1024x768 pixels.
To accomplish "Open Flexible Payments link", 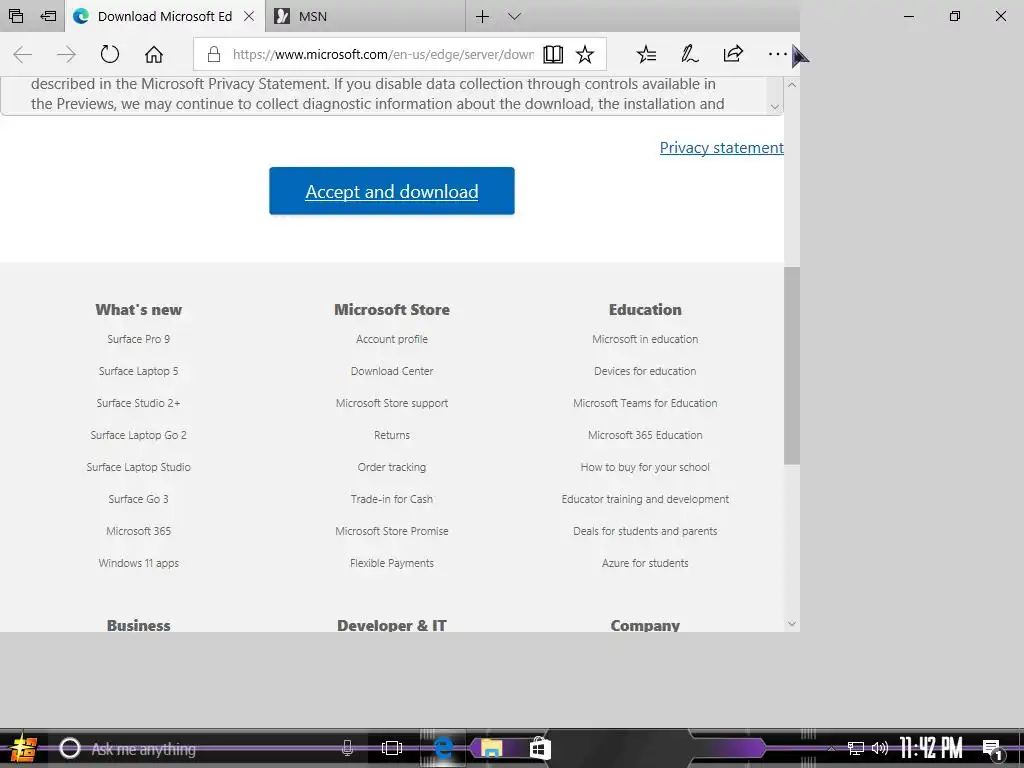I will [392, 563].
